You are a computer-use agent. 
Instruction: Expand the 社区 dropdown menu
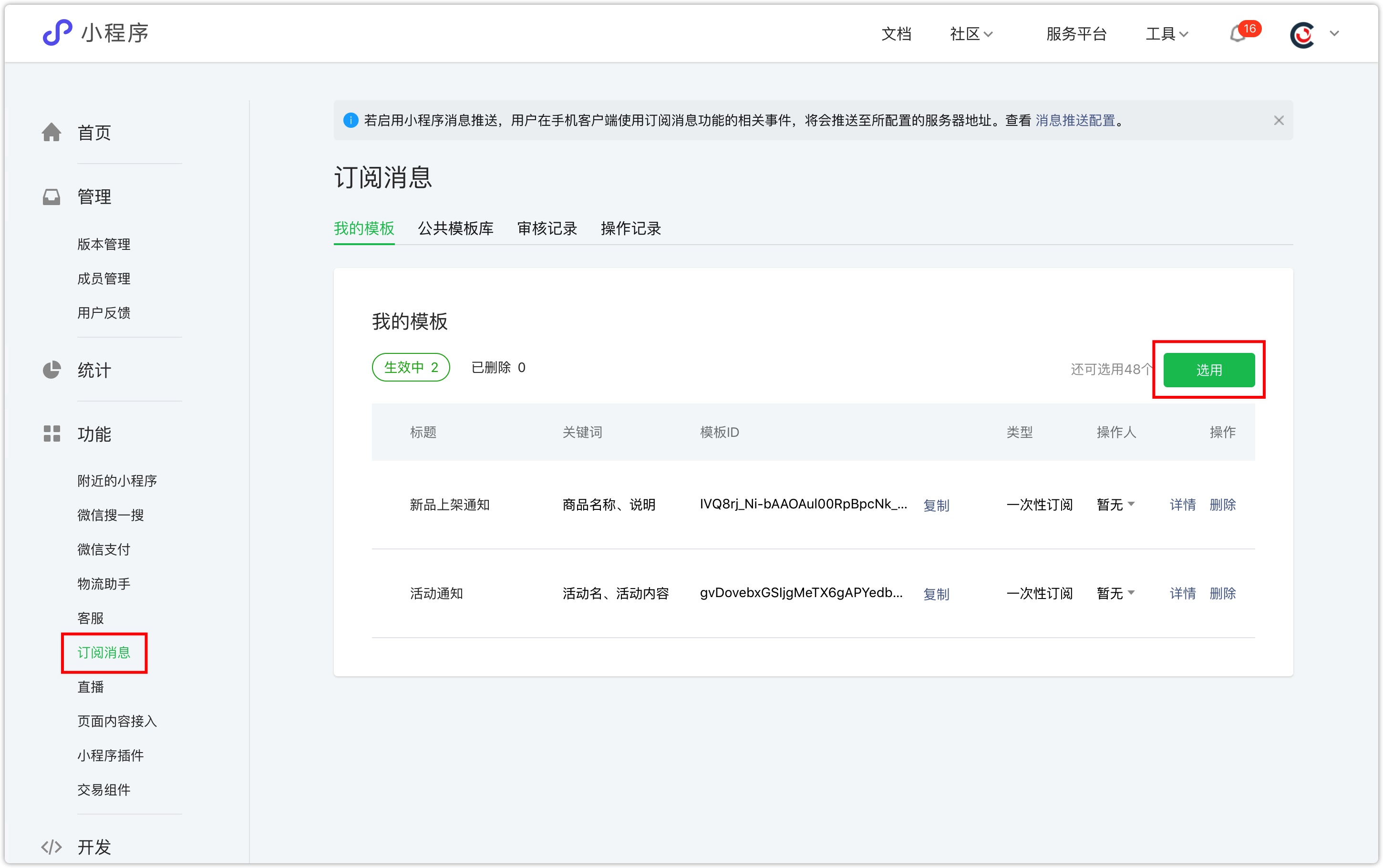pyautogui.click(x=971, y=34)
